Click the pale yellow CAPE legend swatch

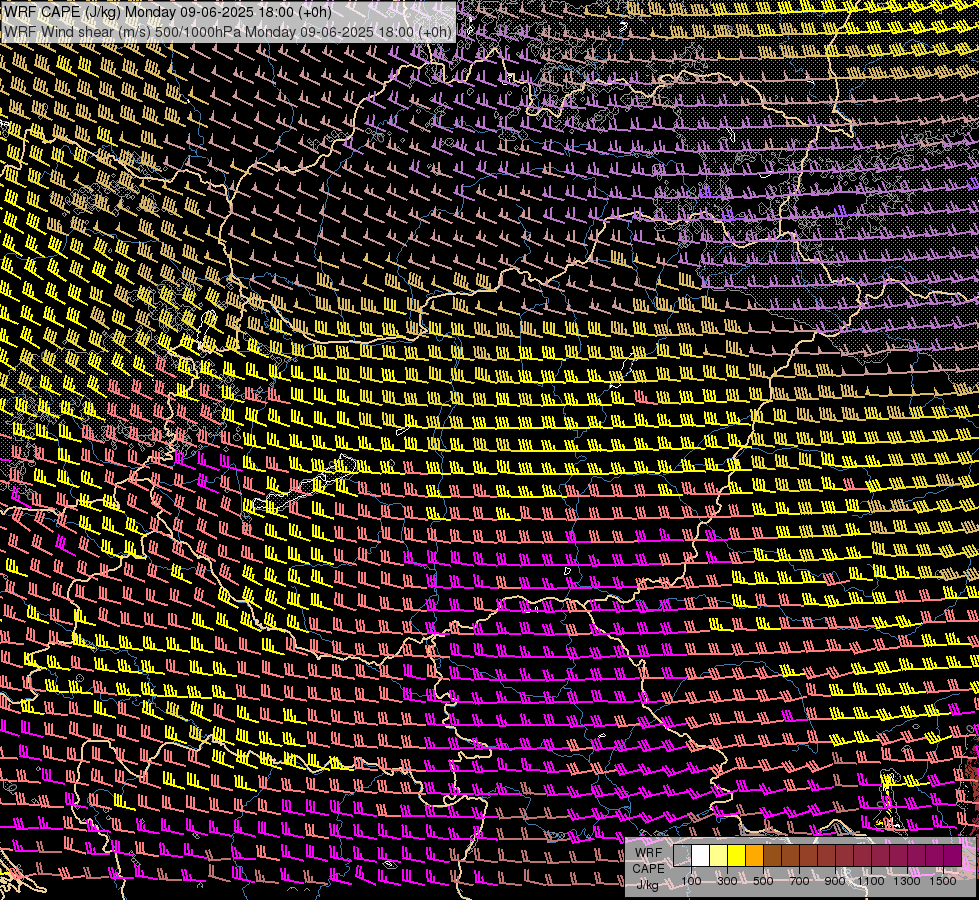719,856
